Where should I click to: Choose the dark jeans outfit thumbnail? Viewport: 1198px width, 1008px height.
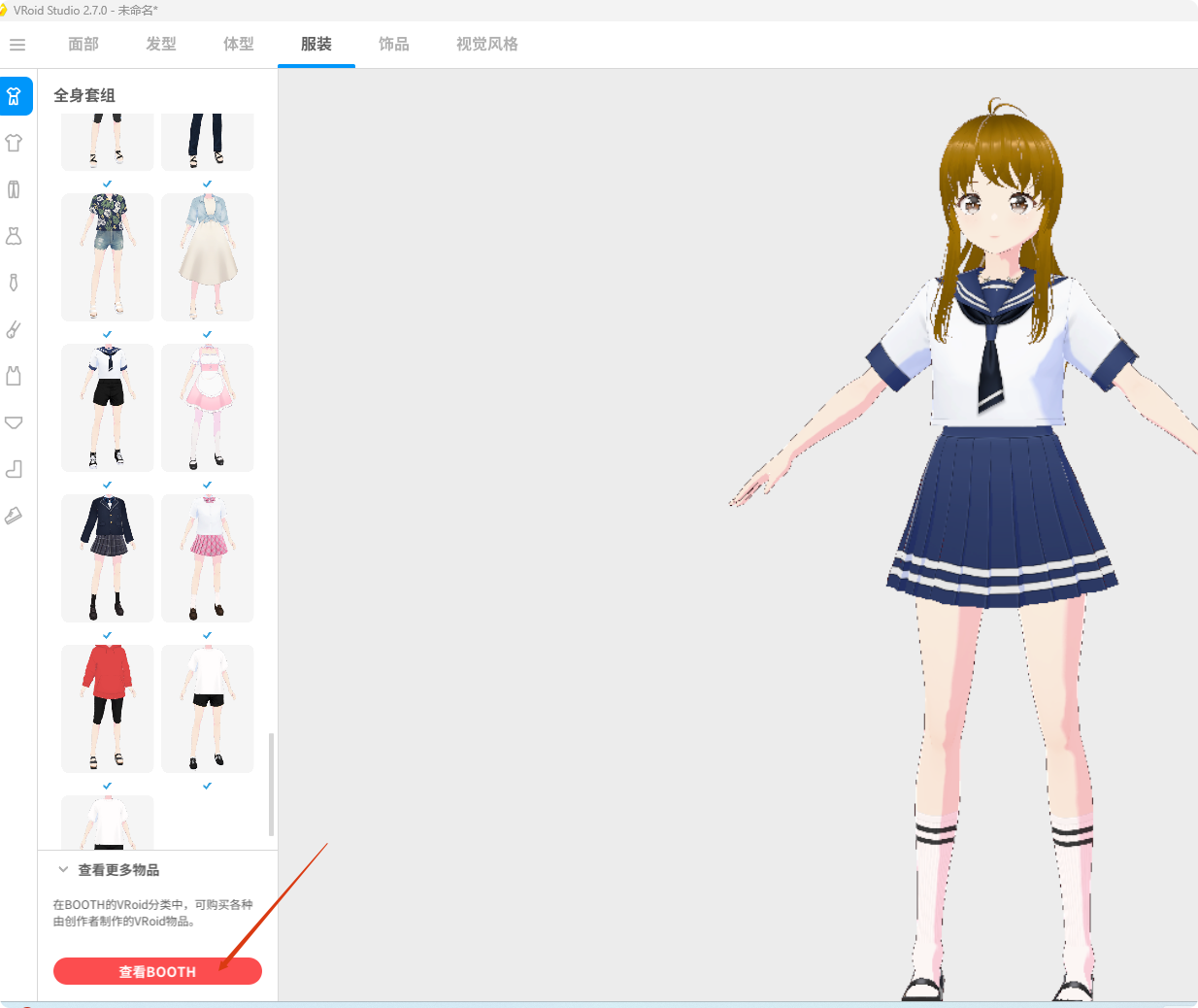point(208,142)
